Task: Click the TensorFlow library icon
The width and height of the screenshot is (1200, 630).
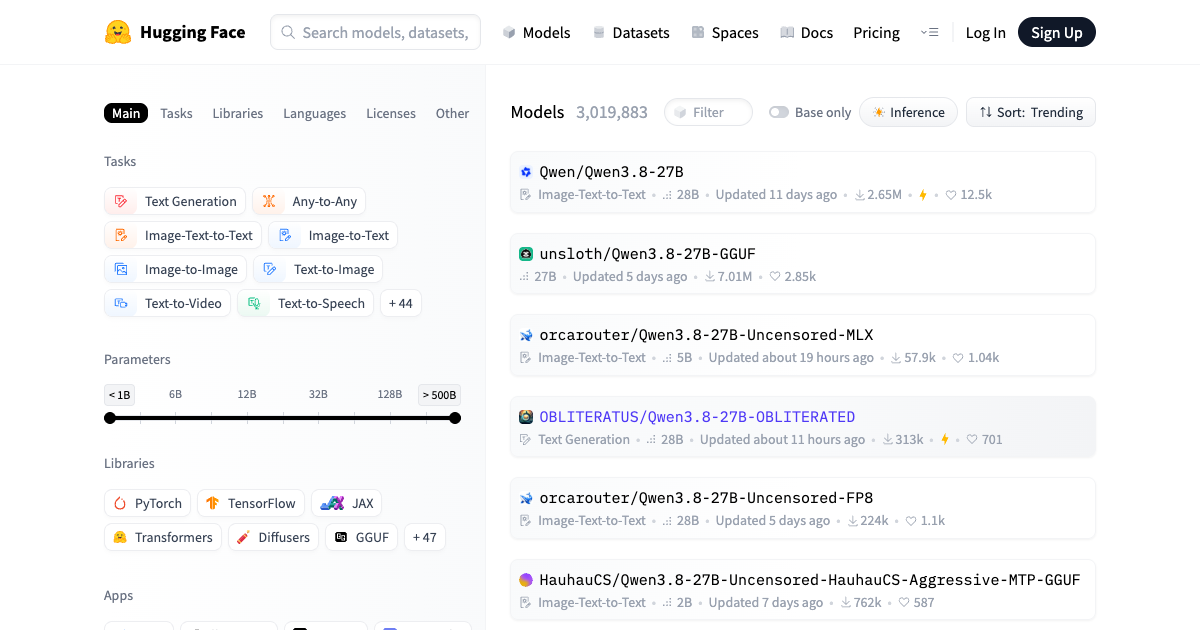Action: click(x=213, y=503)
